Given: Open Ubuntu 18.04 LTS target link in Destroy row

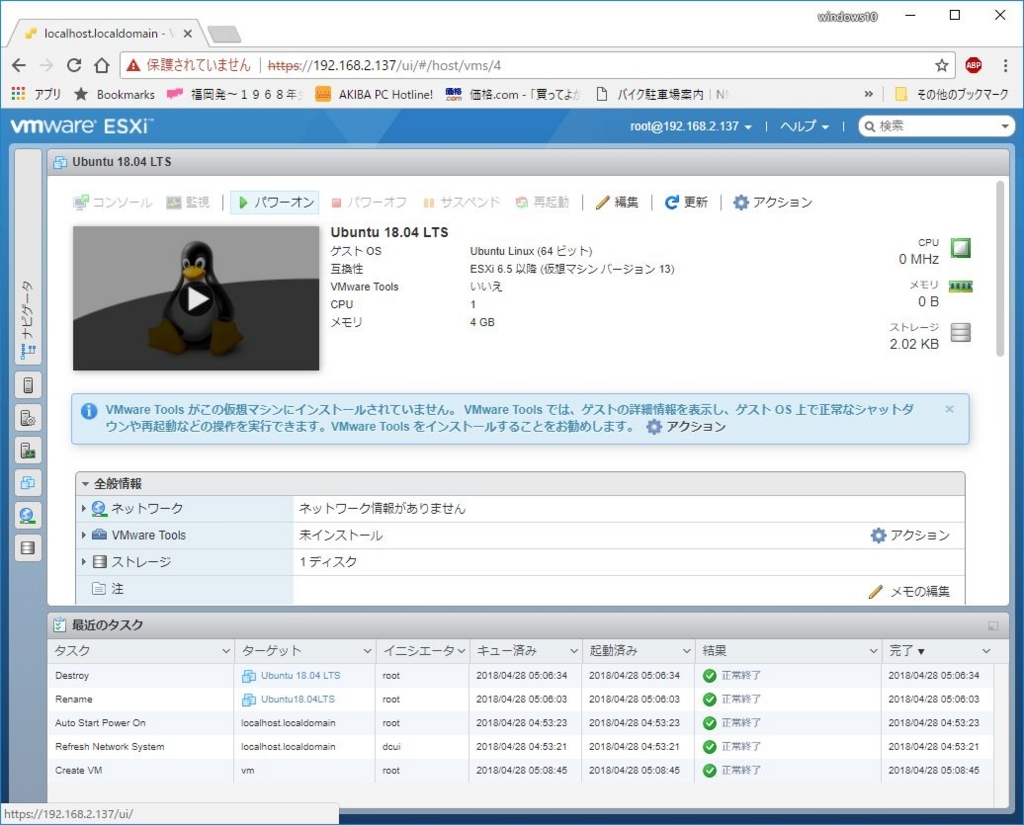Looking at the screenshot, I should pyautogui.click(x=300, y=676).
